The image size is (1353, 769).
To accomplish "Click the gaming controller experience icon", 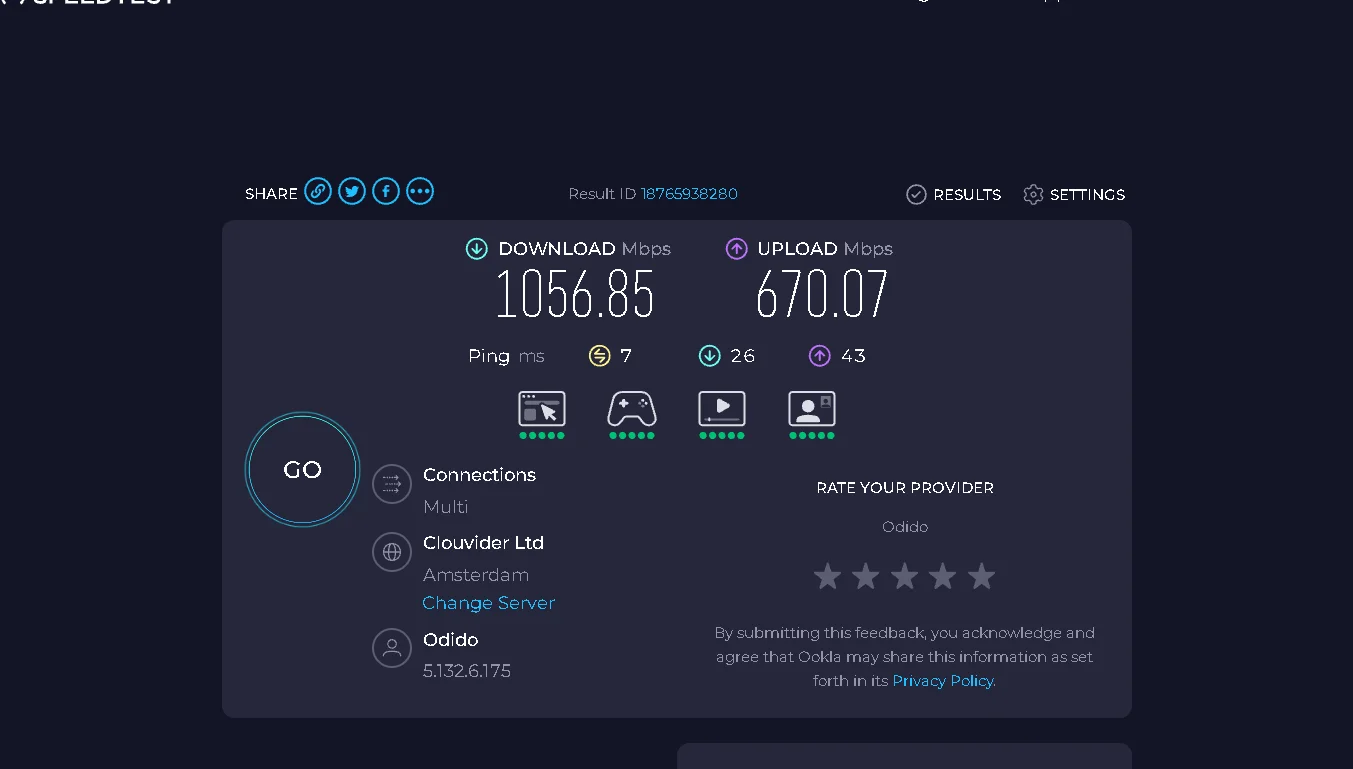I will tap(632, 410).
